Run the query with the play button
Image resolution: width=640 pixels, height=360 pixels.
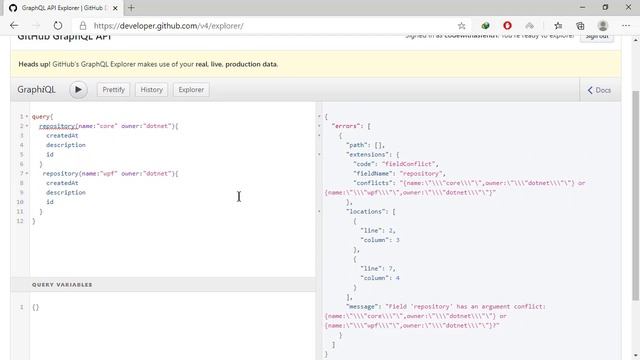click(x=78, y=90)
